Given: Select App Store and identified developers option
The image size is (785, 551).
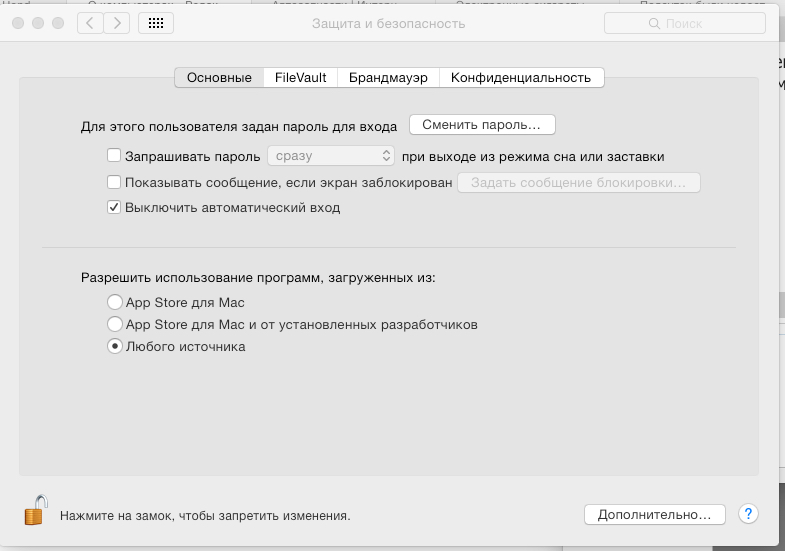Looking at the screenshot, I should [x=115, y=325].
